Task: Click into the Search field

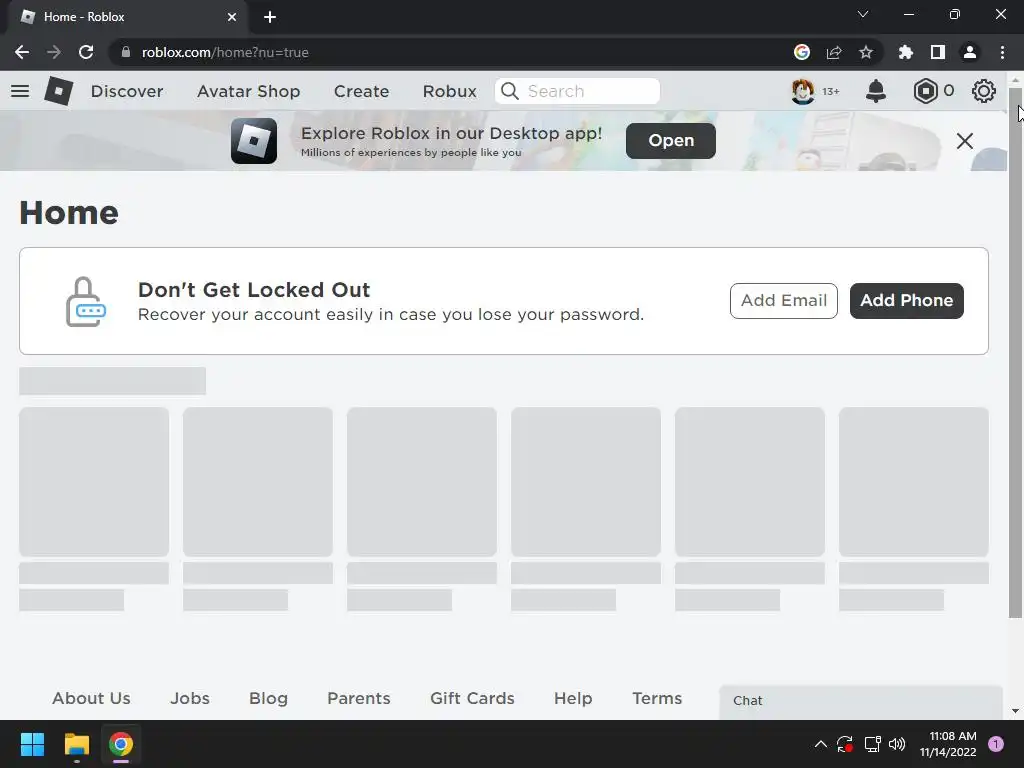Action: point(577,91)
